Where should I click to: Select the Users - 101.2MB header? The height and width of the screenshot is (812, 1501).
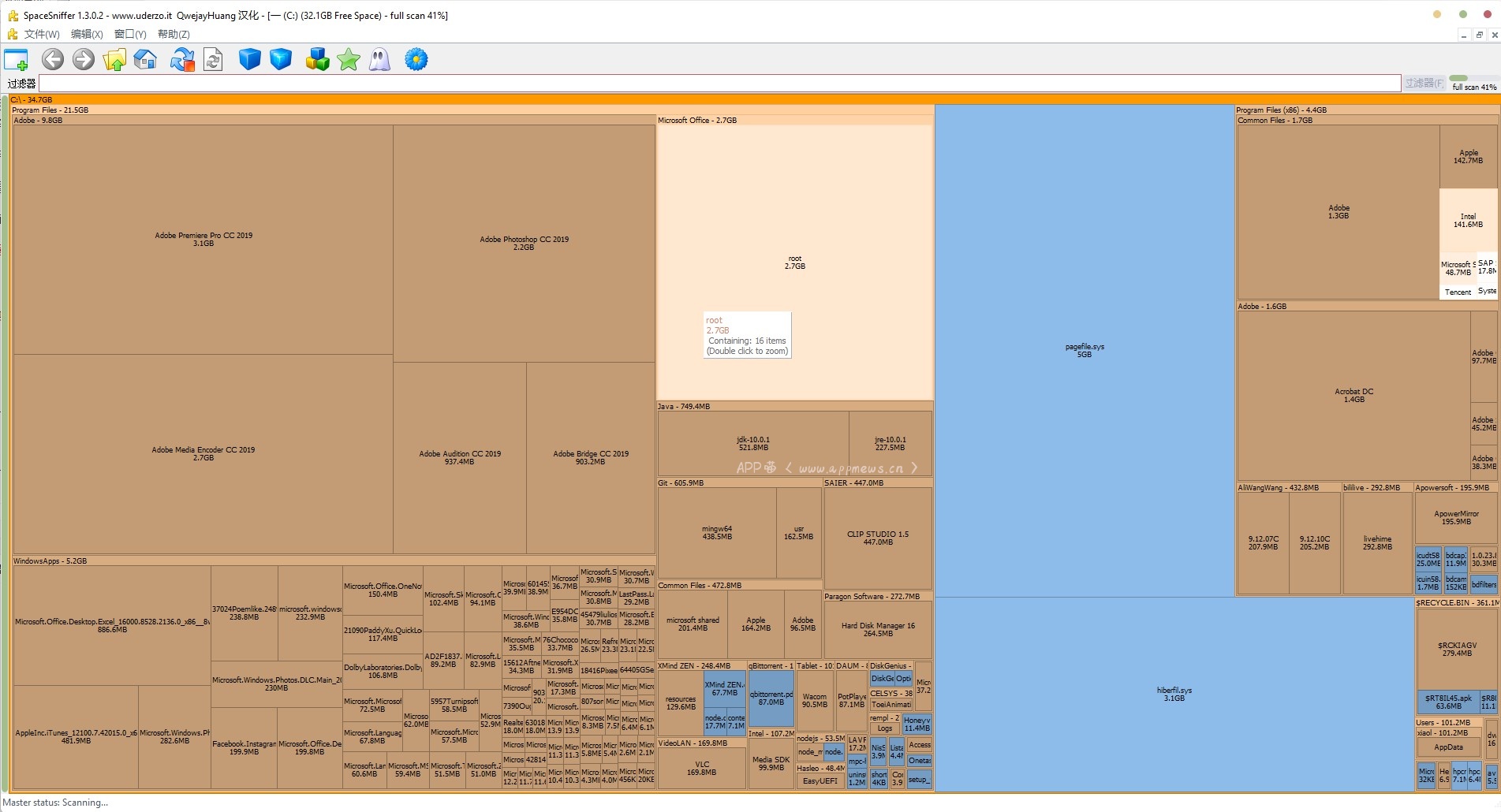1449,722
